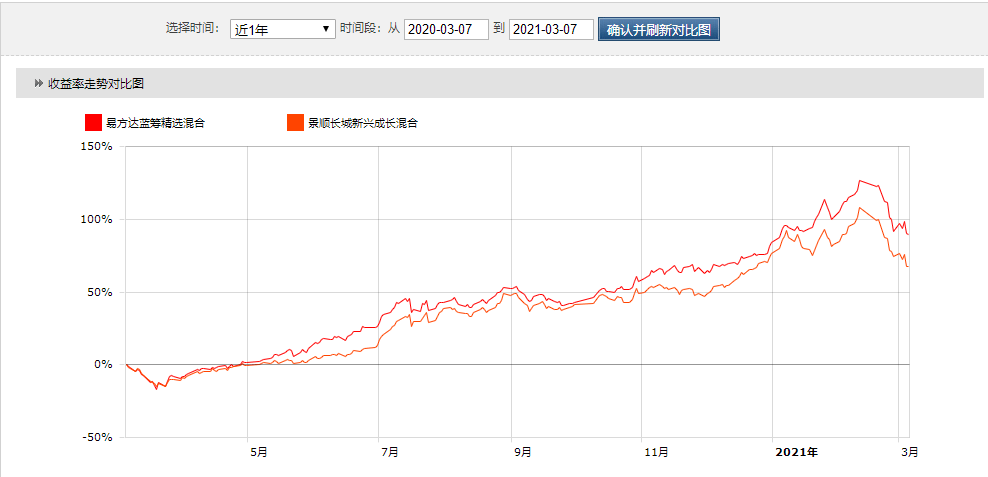Open the 近1年 time range dropdown
The image size is (988, 477).
click(x=280, y=29)
